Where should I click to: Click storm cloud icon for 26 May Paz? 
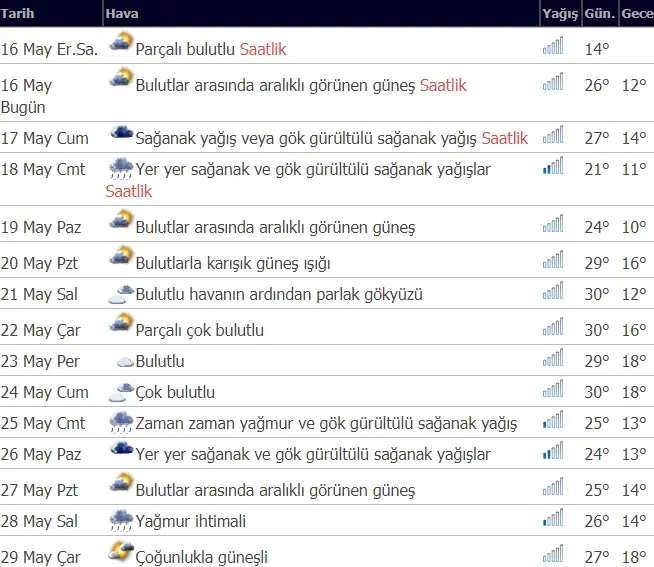click(x=121, y=449)
